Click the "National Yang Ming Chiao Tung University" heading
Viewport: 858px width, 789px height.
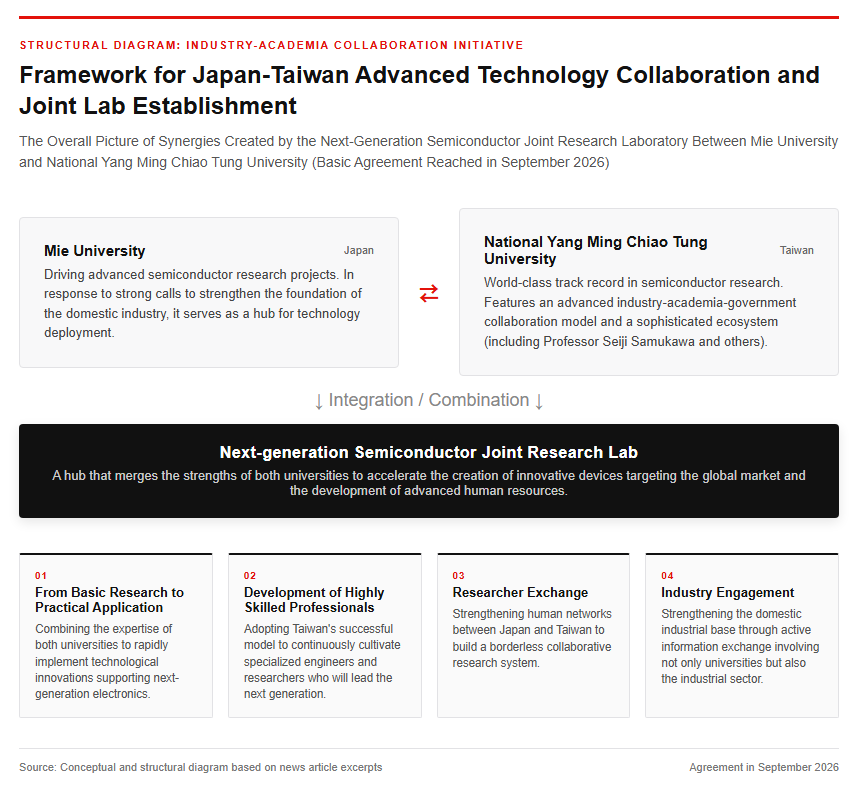595,250
